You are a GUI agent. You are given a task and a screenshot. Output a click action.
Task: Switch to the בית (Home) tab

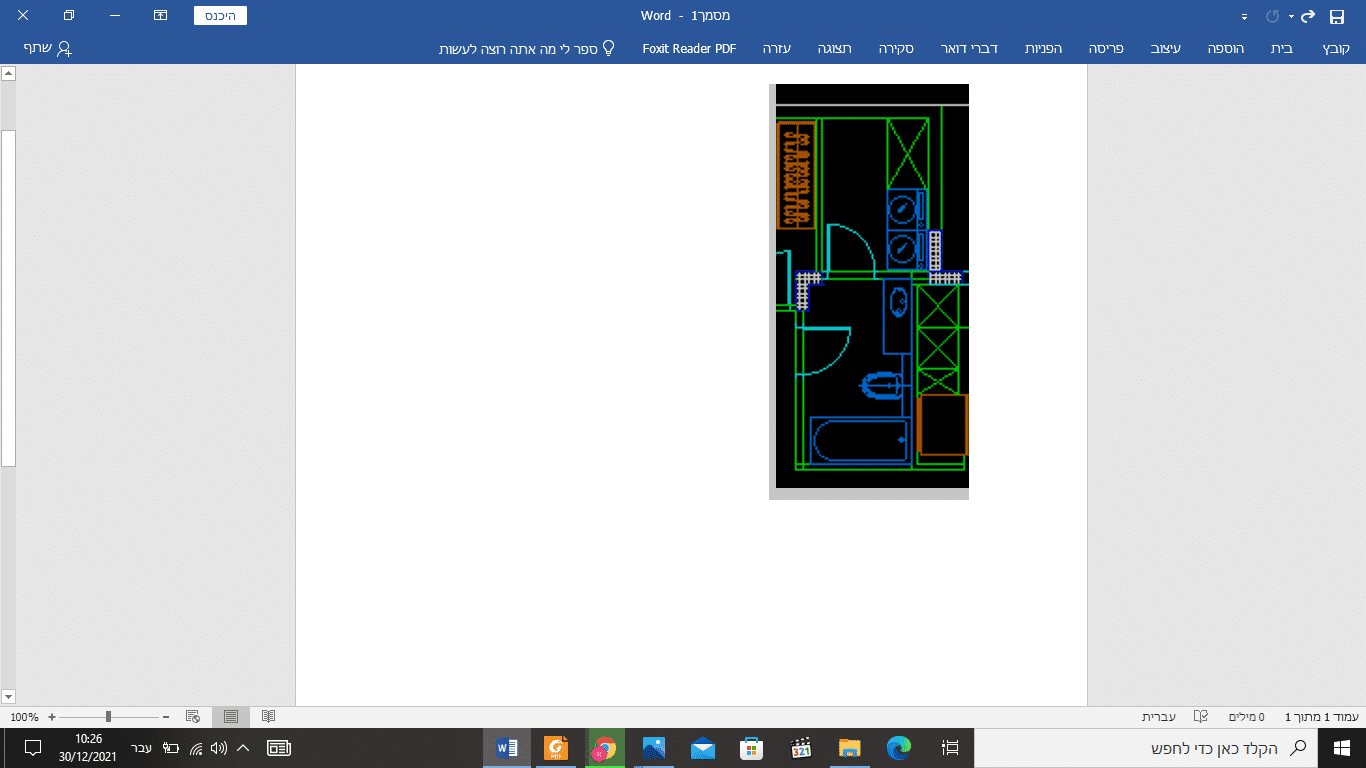pyautogui.click(x=1283, y=48)
